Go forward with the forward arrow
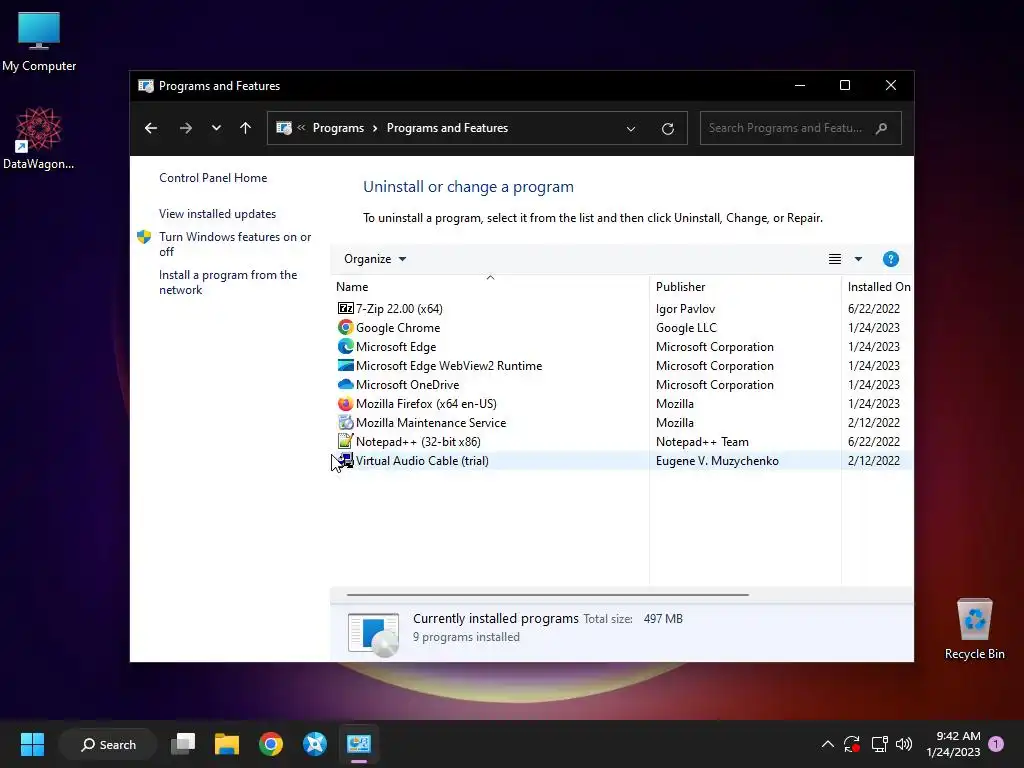 coord(185,128)
